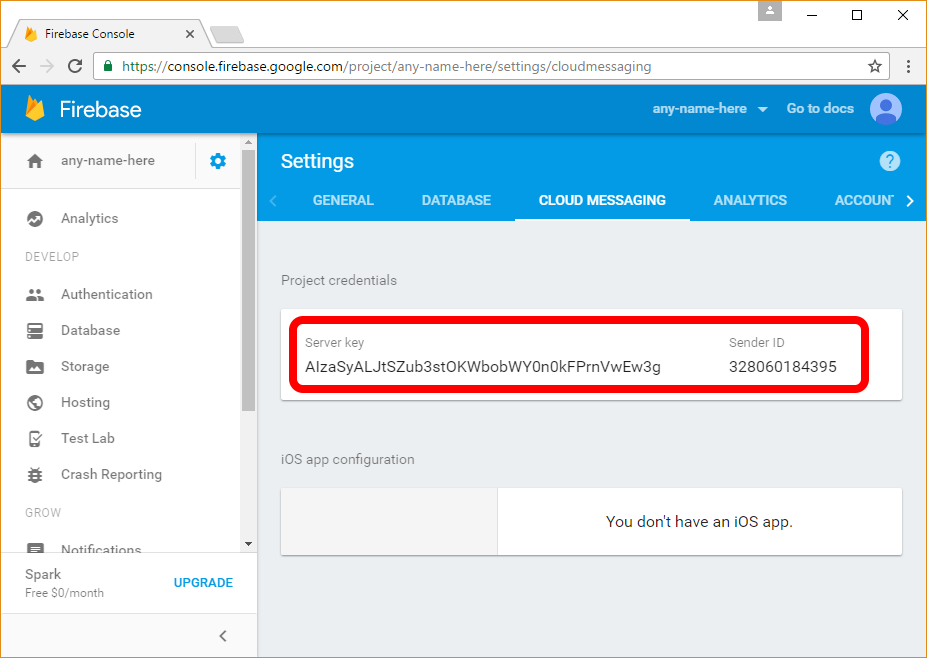
Task: Reload the page in browser
Action: pos(74,66)
